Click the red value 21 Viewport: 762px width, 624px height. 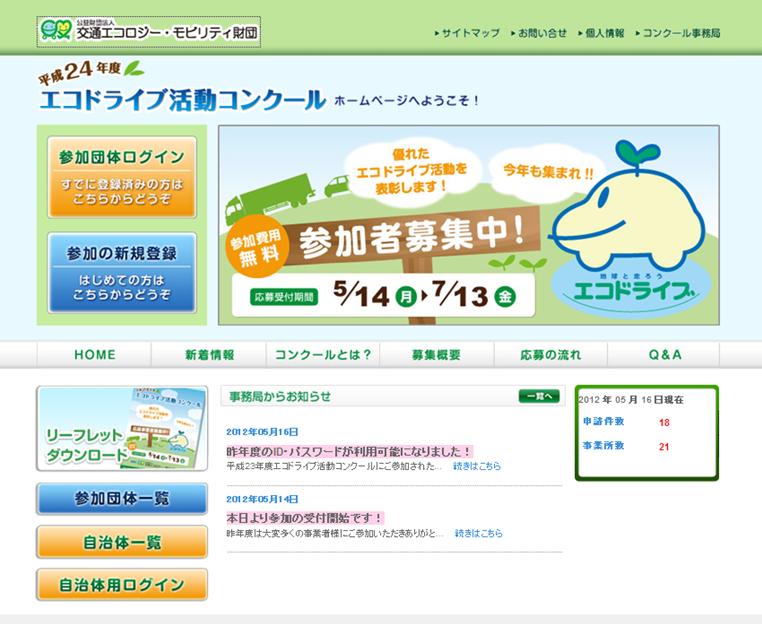664,447
